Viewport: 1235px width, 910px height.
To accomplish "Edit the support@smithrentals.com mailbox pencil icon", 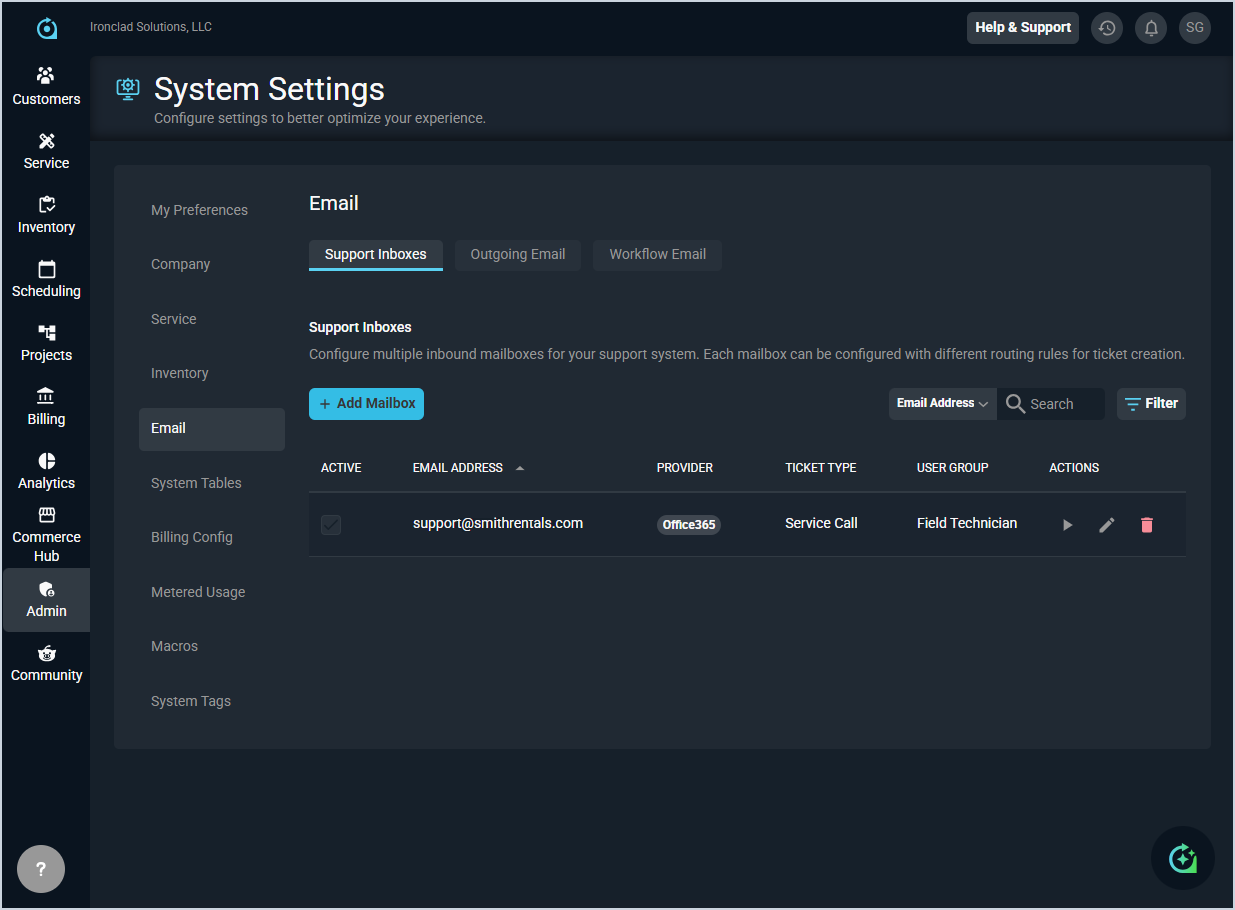I will [1106, 525].
